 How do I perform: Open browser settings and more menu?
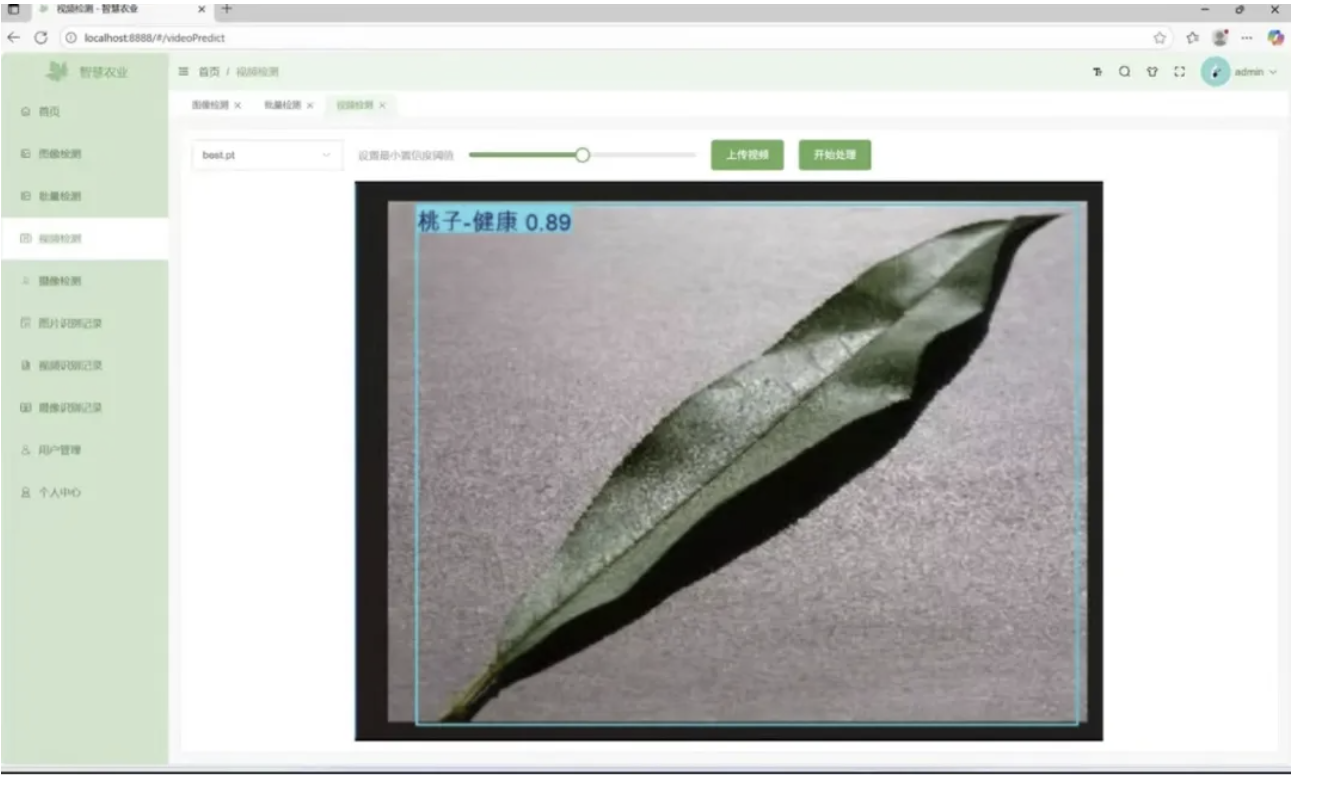[x=1247, y=38]
